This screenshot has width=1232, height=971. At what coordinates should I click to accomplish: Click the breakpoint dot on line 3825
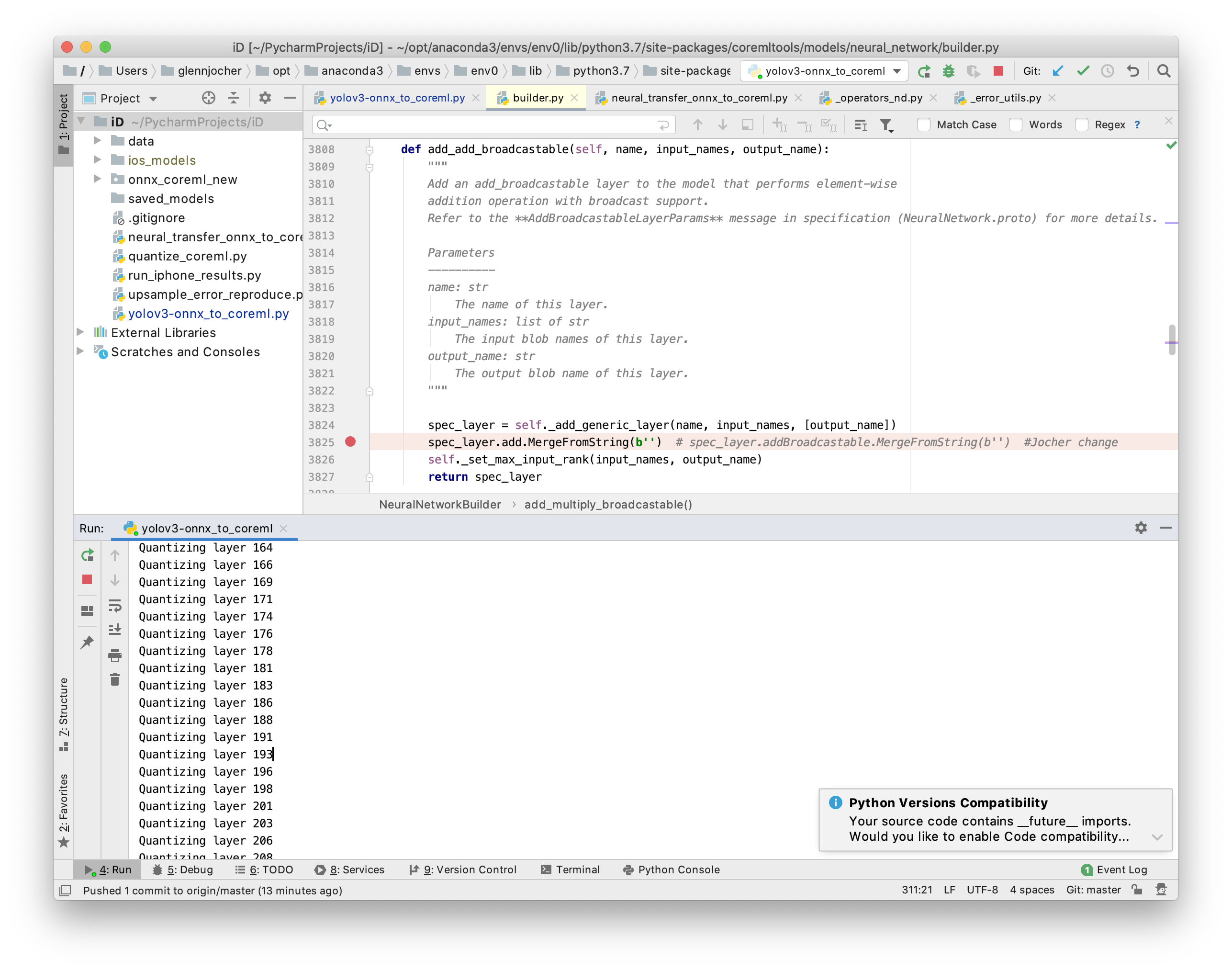(351, 442)
